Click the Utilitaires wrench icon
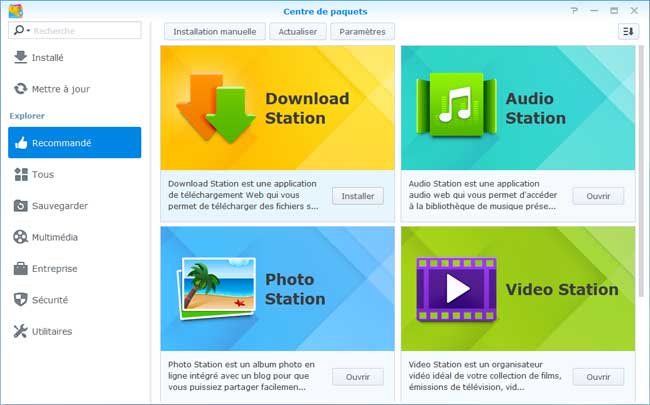This screenshot has height=405, width=650. pyautogui.click(x=20, y=331)
